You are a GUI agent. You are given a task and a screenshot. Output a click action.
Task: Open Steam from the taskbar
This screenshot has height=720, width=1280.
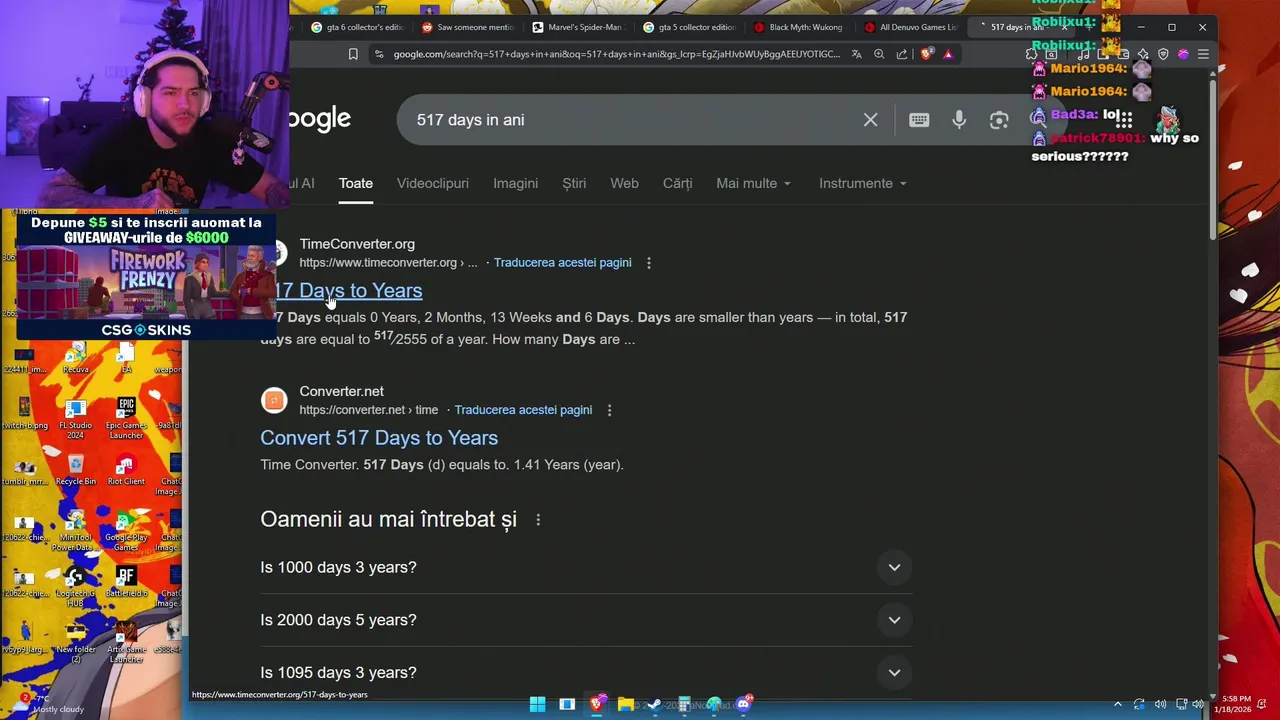point(655,704)
